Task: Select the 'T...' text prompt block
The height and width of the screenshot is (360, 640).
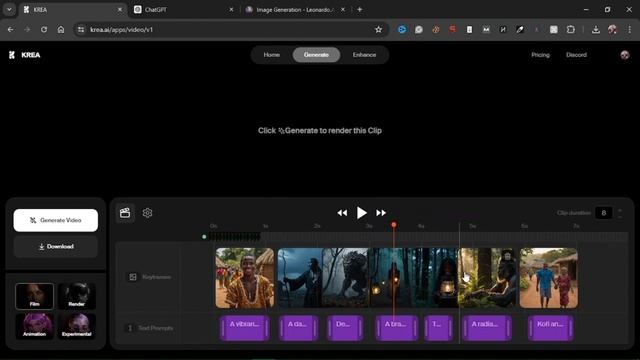Action: 438,328
